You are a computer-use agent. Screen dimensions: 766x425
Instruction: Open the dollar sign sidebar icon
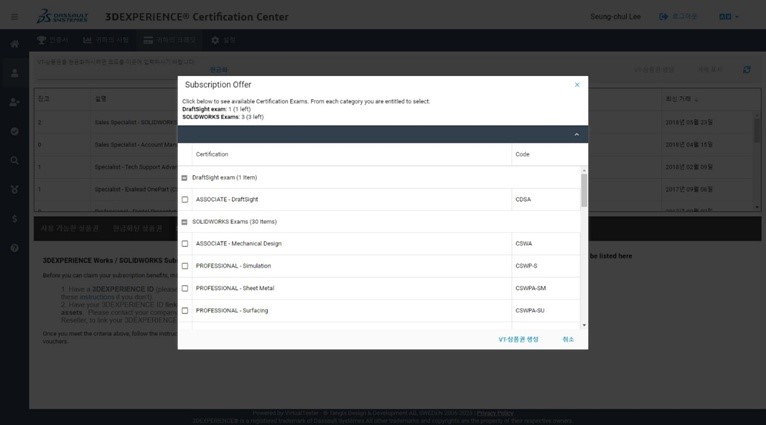[x=15, y=218]
